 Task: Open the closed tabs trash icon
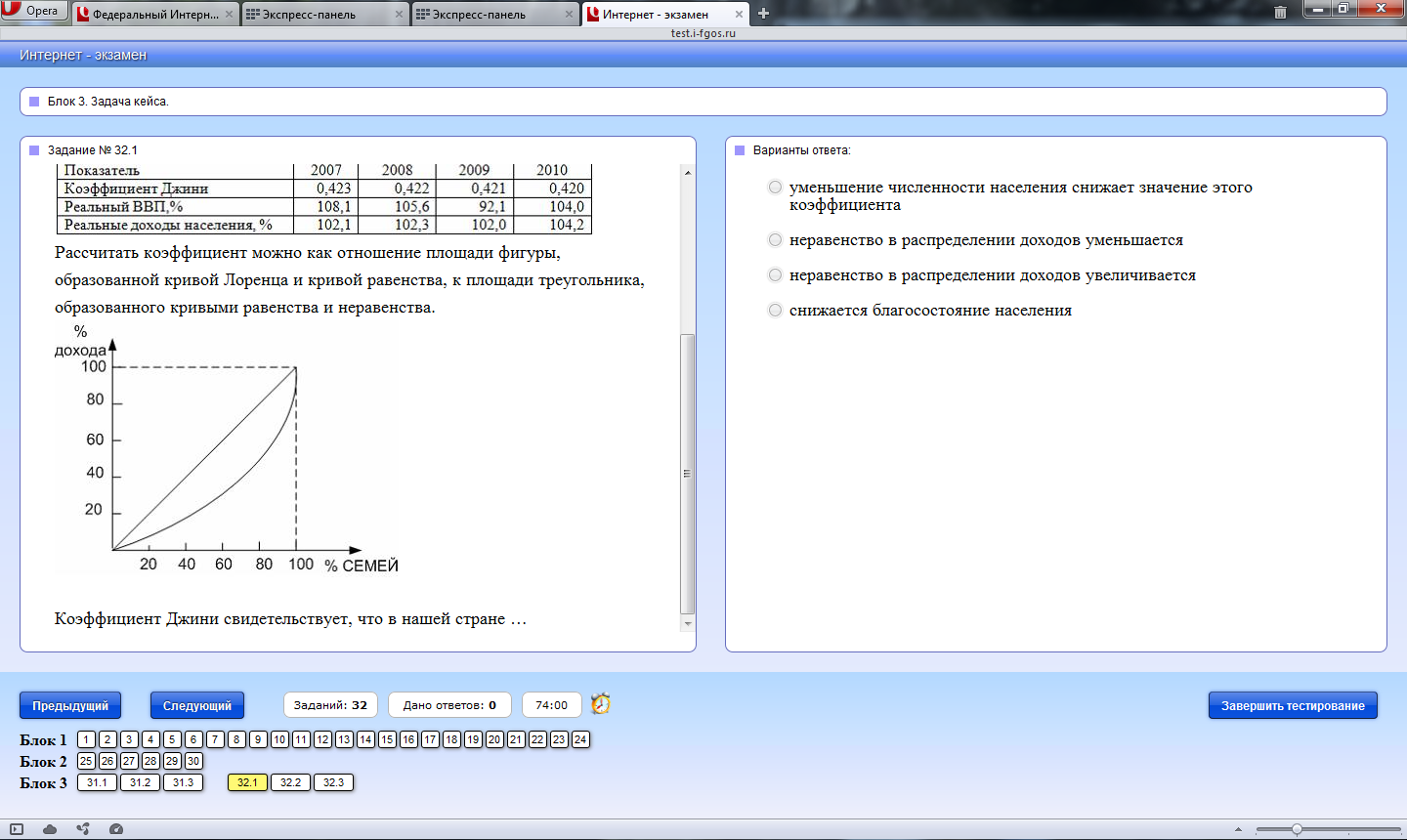[1280, 13]
